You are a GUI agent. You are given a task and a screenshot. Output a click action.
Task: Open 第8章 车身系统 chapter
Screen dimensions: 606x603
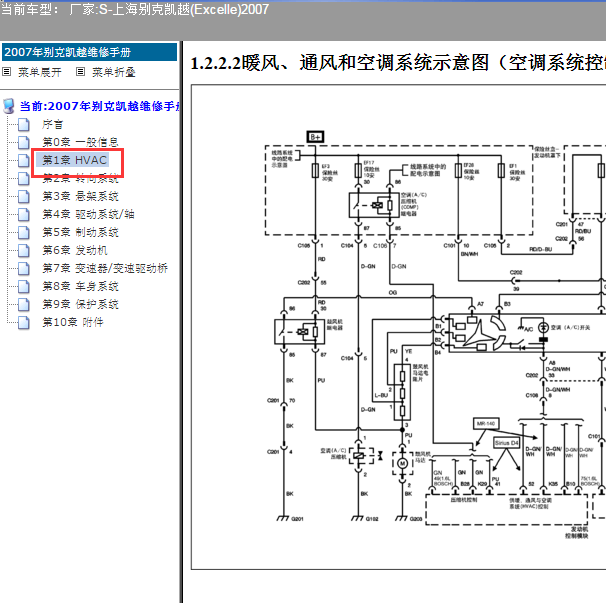(x=80, y=286)
